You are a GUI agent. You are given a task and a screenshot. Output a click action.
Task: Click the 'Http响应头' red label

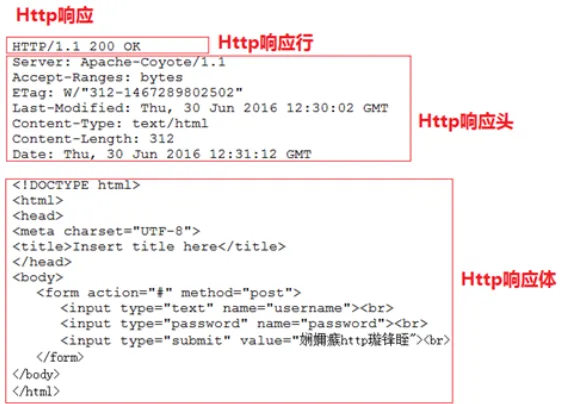466,121
